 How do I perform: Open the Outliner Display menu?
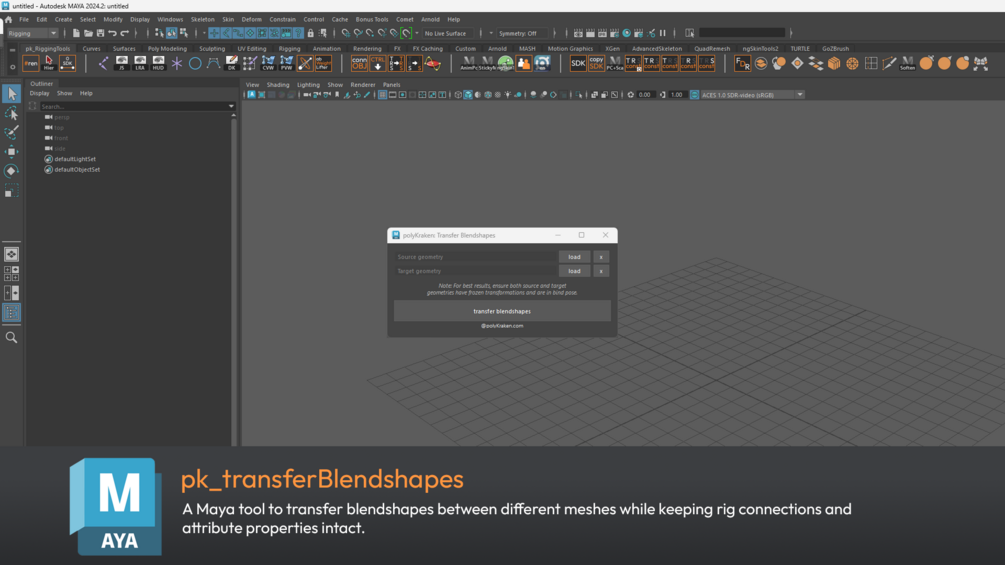[40, 94]
